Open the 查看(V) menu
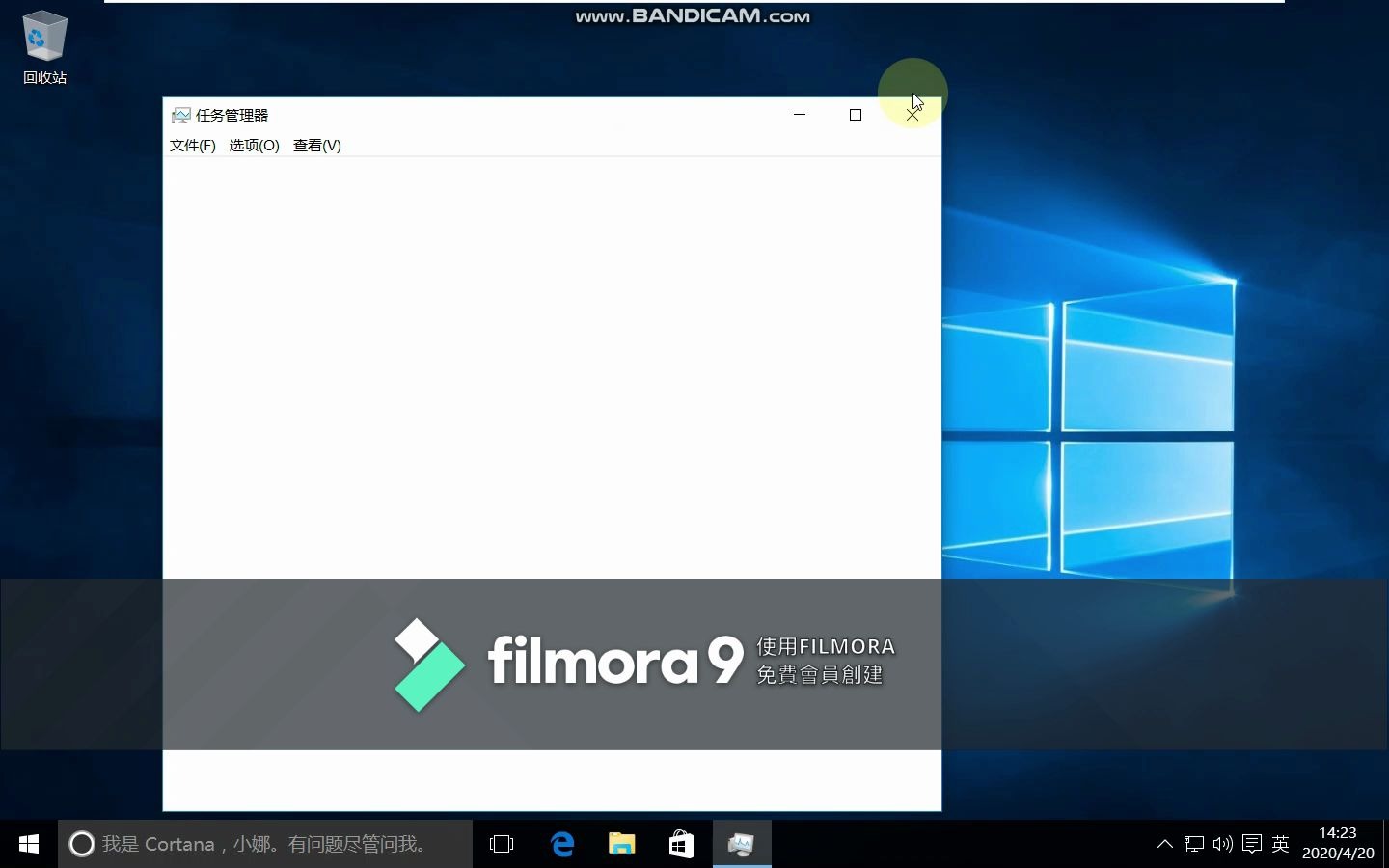This screenshot has height=868, width=1389. coord(316,146)
